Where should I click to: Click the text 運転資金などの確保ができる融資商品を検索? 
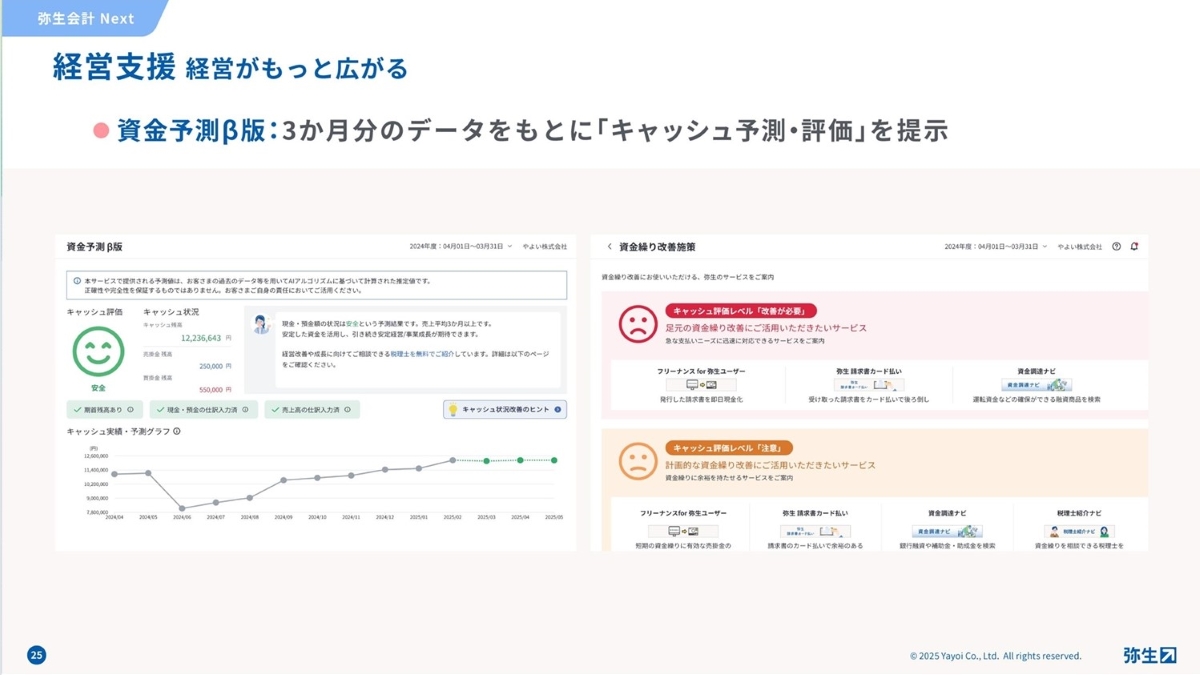[x=1037, y=399]
